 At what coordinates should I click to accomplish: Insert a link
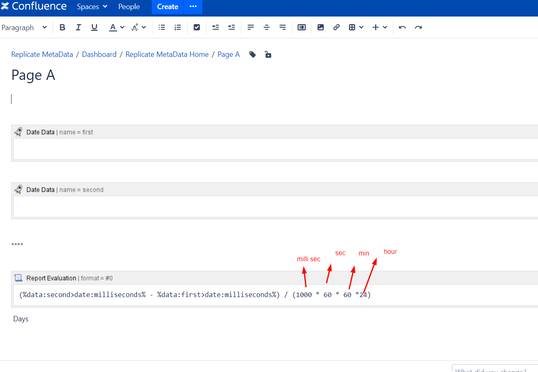336,27
